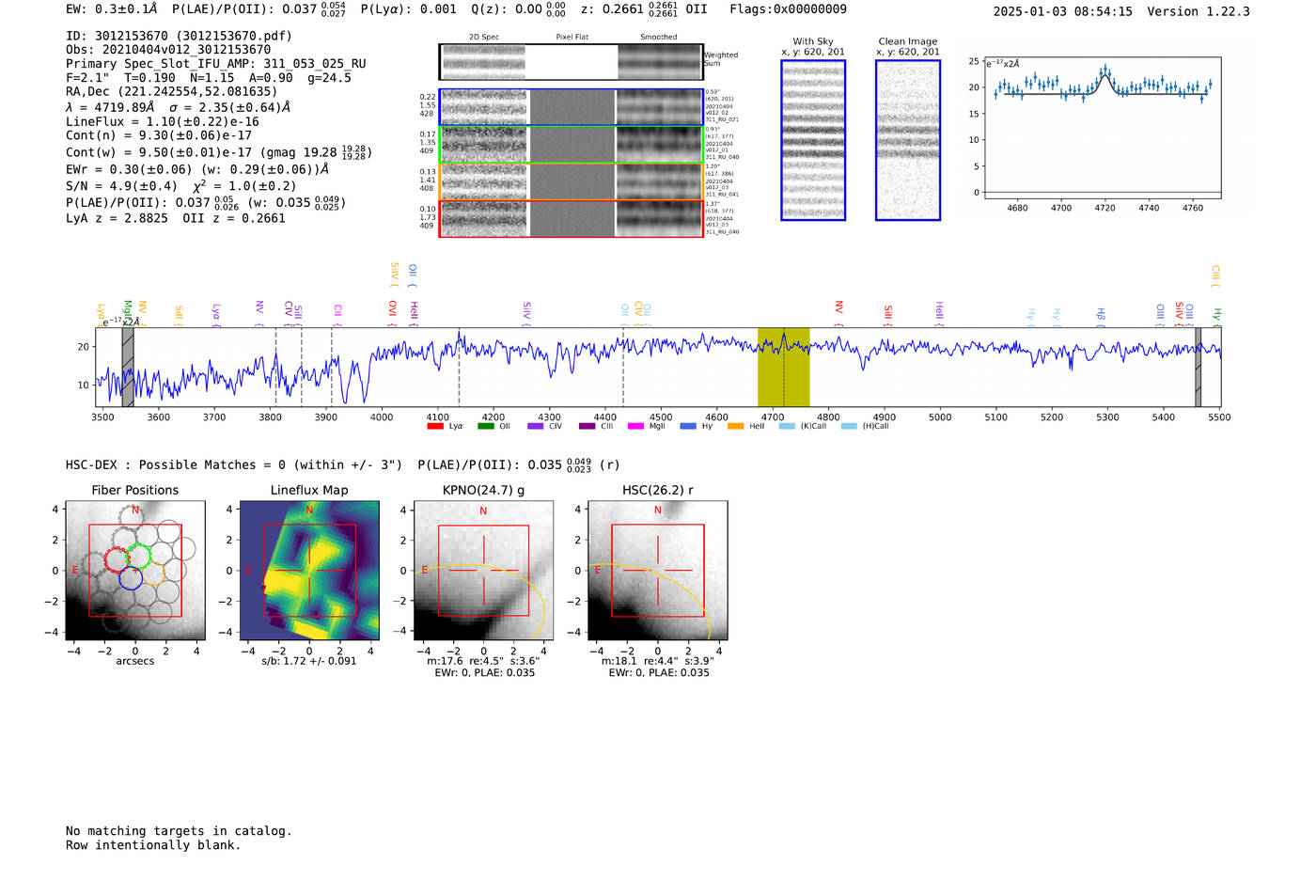
Task: Select the s/b: 1.72 +/- 0.091 caption
Action: click(x=309, y=661)
